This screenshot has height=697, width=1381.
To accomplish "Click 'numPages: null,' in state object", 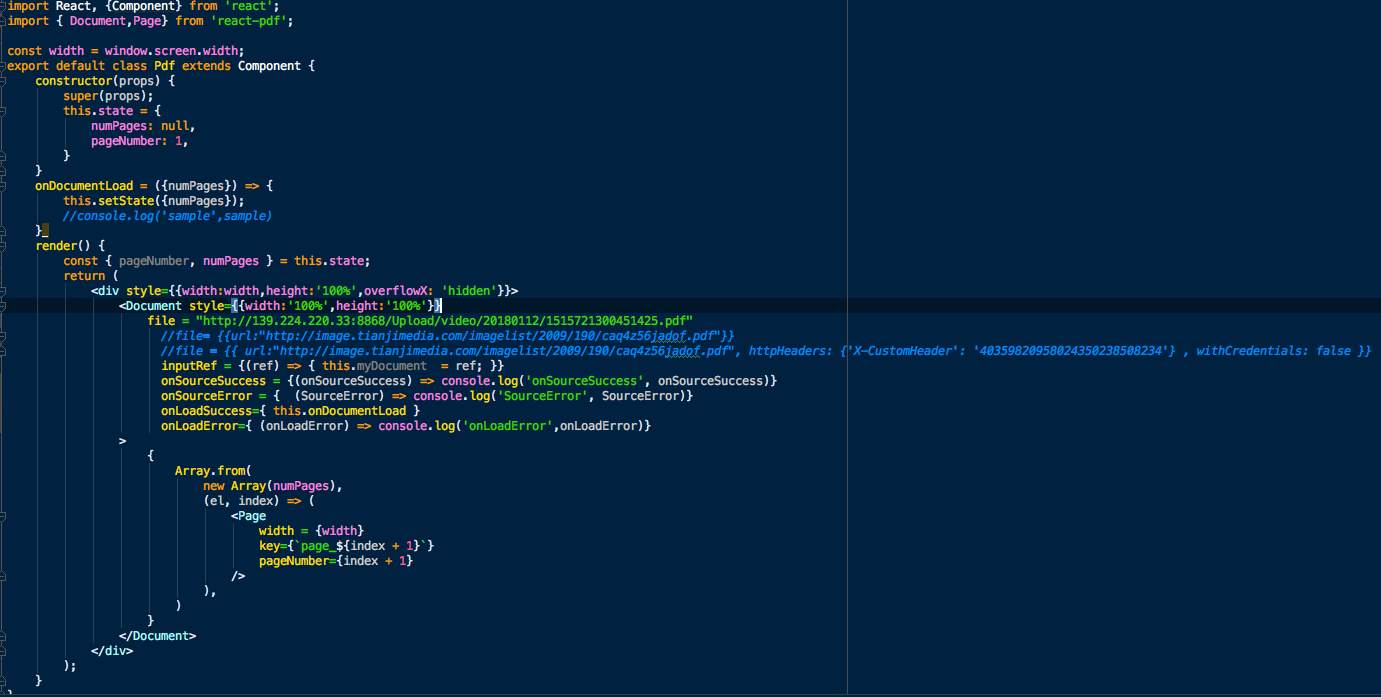I will [x=143, y=126].
